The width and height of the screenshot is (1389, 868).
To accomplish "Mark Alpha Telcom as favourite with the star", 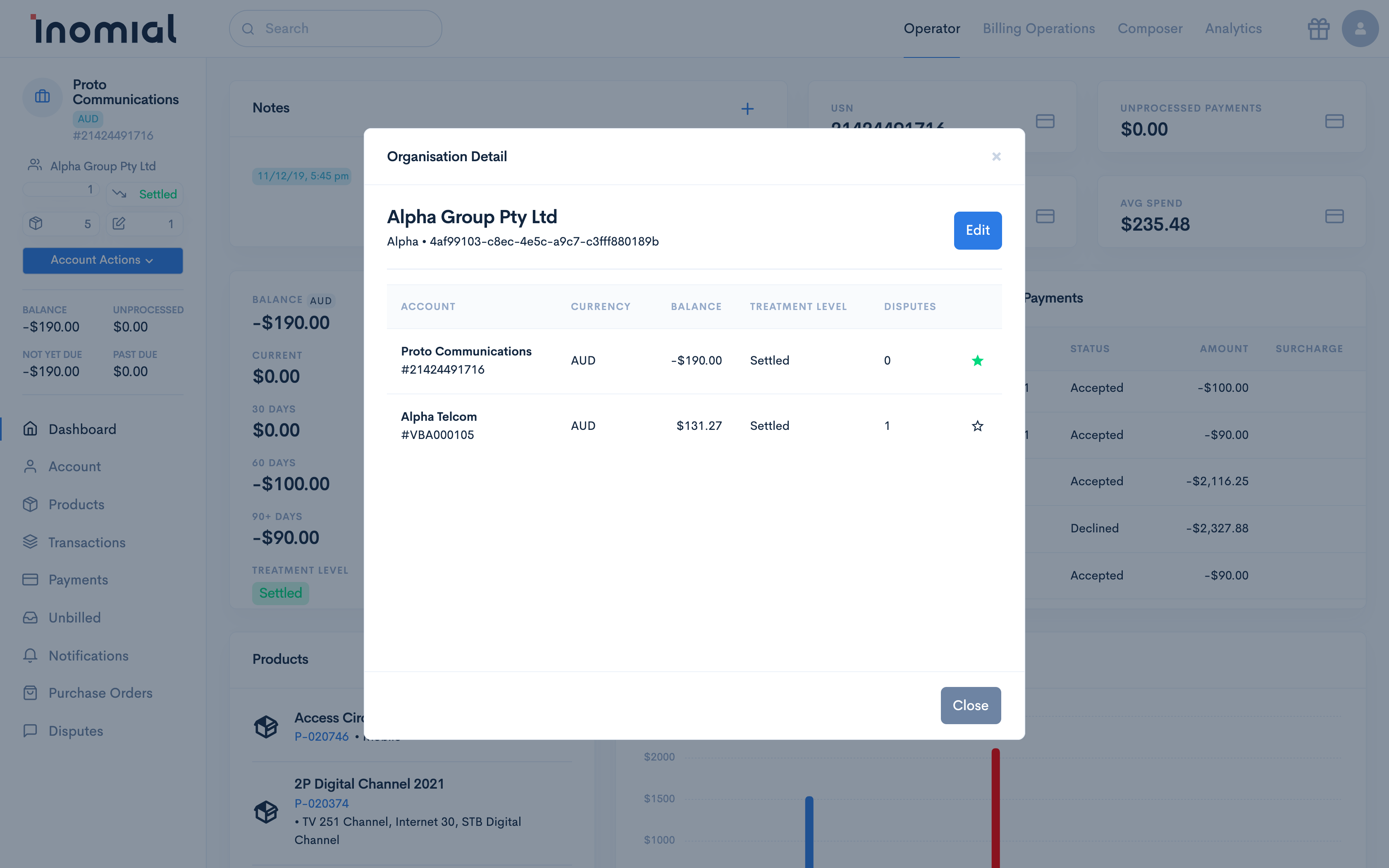I will (x=977, y=426).
